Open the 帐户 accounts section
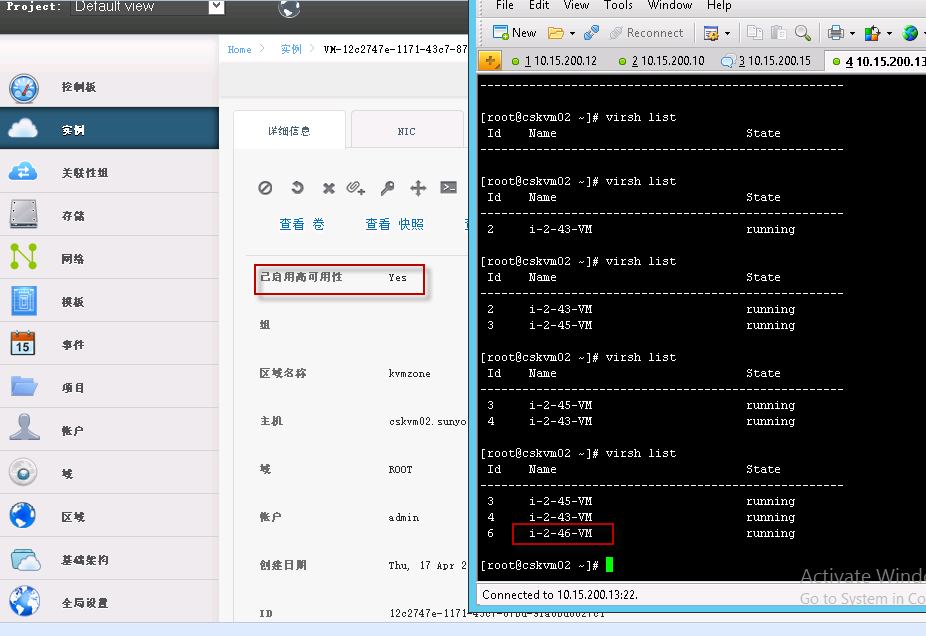This screenshot has width=926, height=636. [x=109, y=430]
